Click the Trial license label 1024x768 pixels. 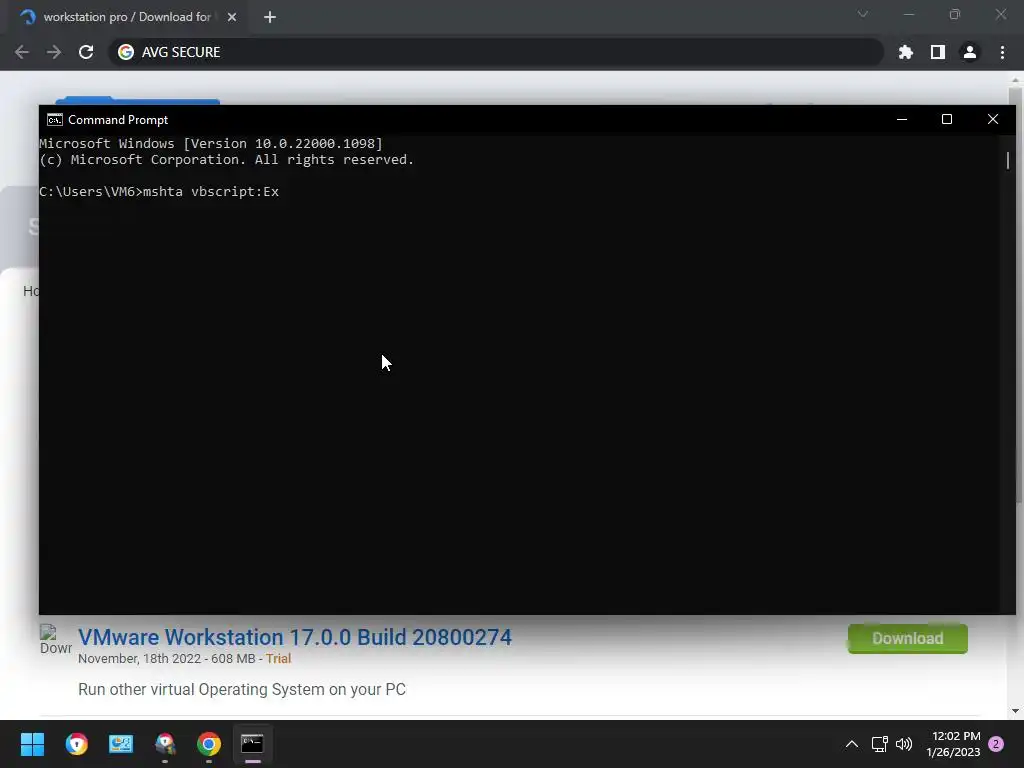click(x=278, y=658)
